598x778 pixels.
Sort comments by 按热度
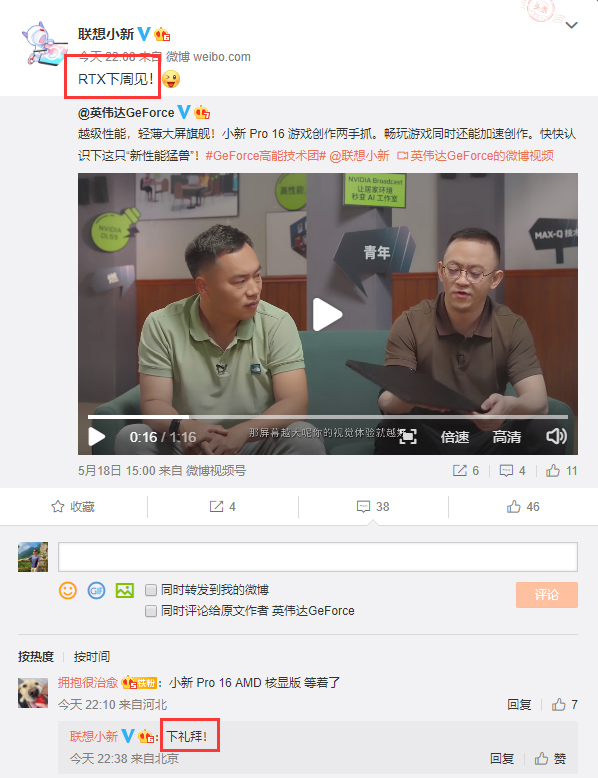(36, 657)
